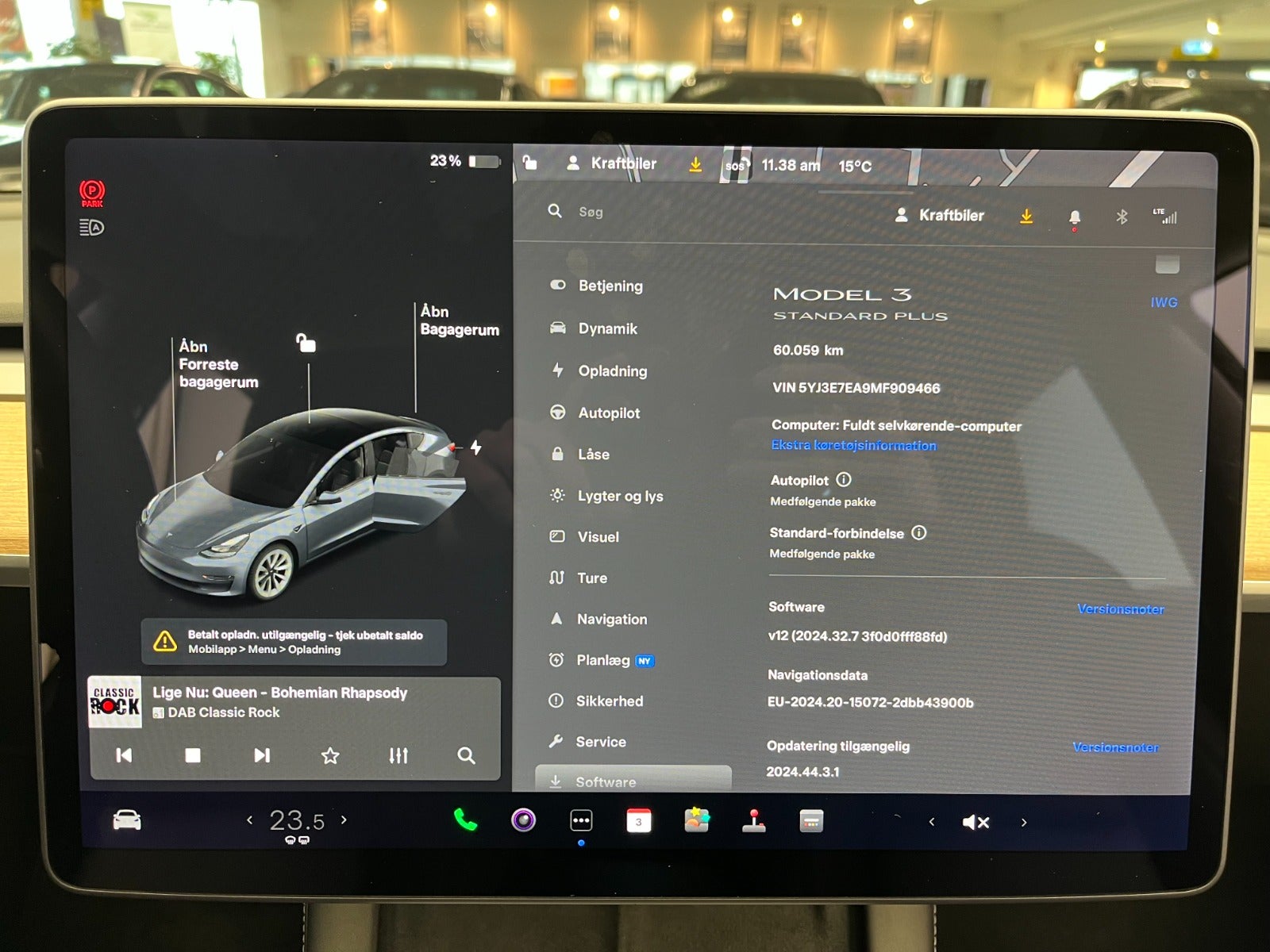1270x952 pixels.
Task: Unmute the speaker icon
Action: [x=976, y=822]
